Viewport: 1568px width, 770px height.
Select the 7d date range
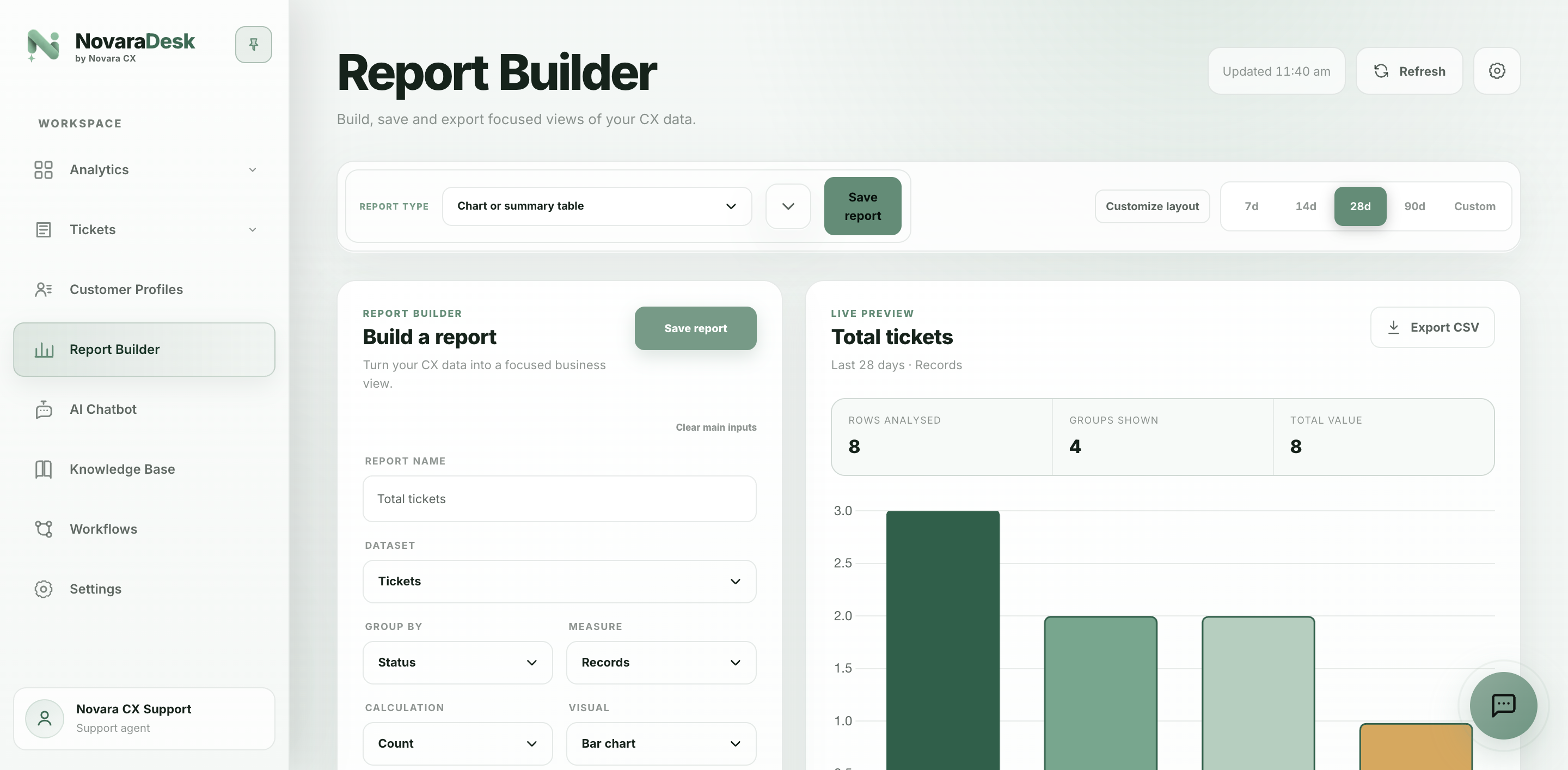(x=1251, y=206)
